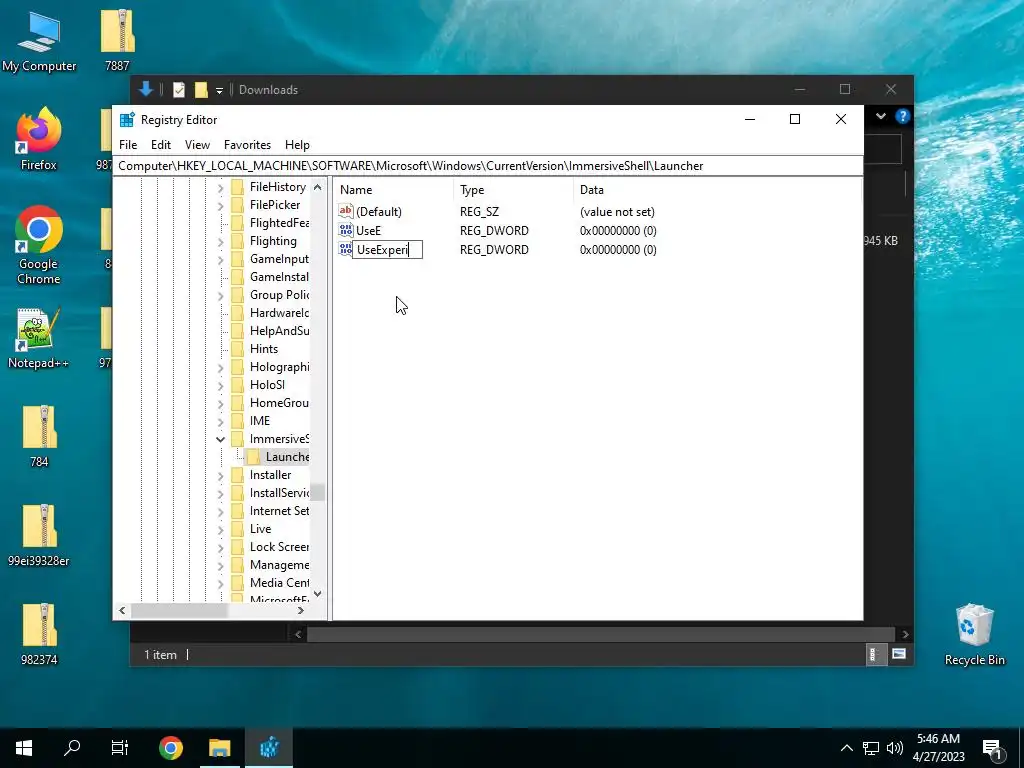Collapse the ImmersiveShell key
This screenshot has width=1024, height=768.
pos(220,440)
